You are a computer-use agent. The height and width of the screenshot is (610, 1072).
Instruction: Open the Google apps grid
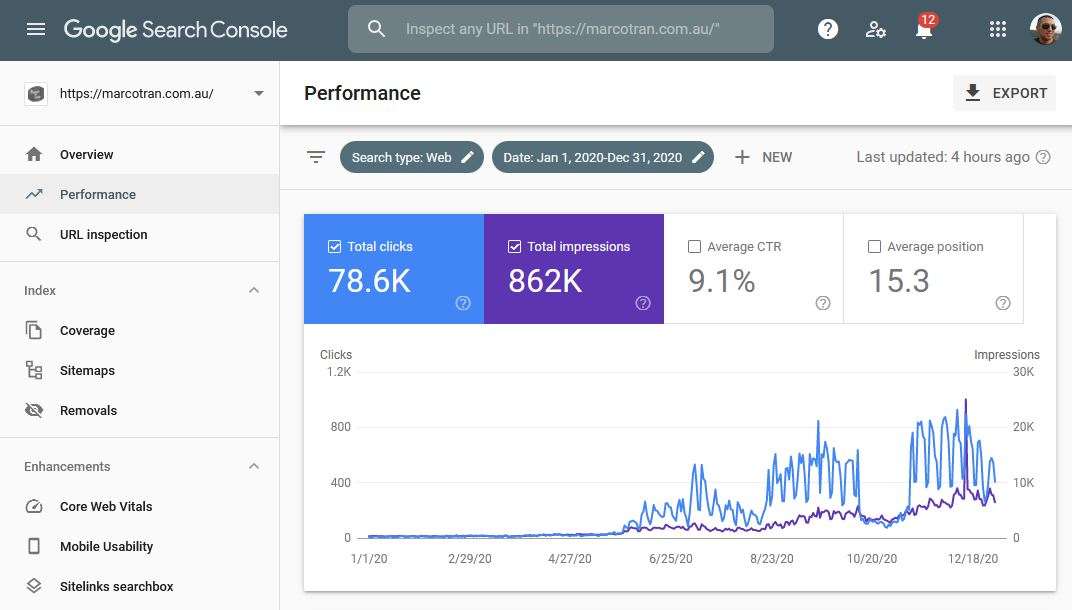click(997, 29)
